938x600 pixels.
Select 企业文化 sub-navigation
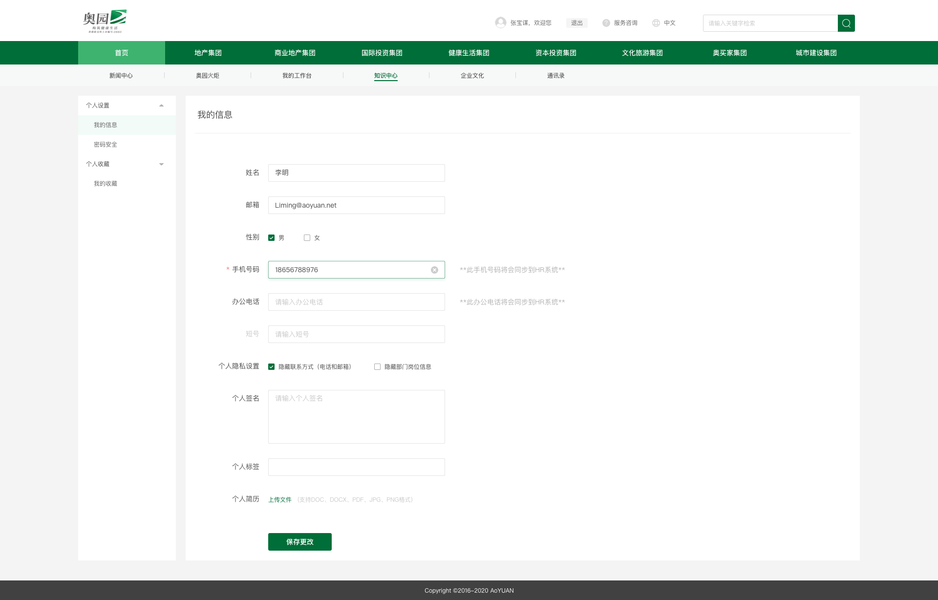pos(472,75)
